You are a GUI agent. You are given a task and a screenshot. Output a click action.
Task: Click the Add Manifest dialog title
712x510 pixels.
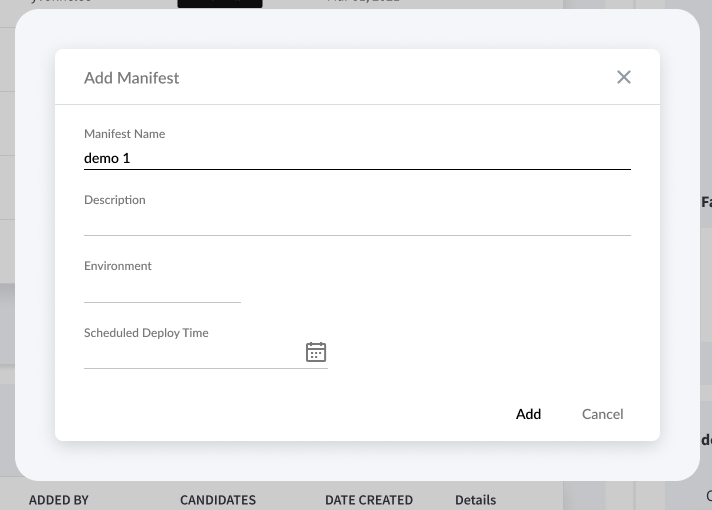pos(132,78)
